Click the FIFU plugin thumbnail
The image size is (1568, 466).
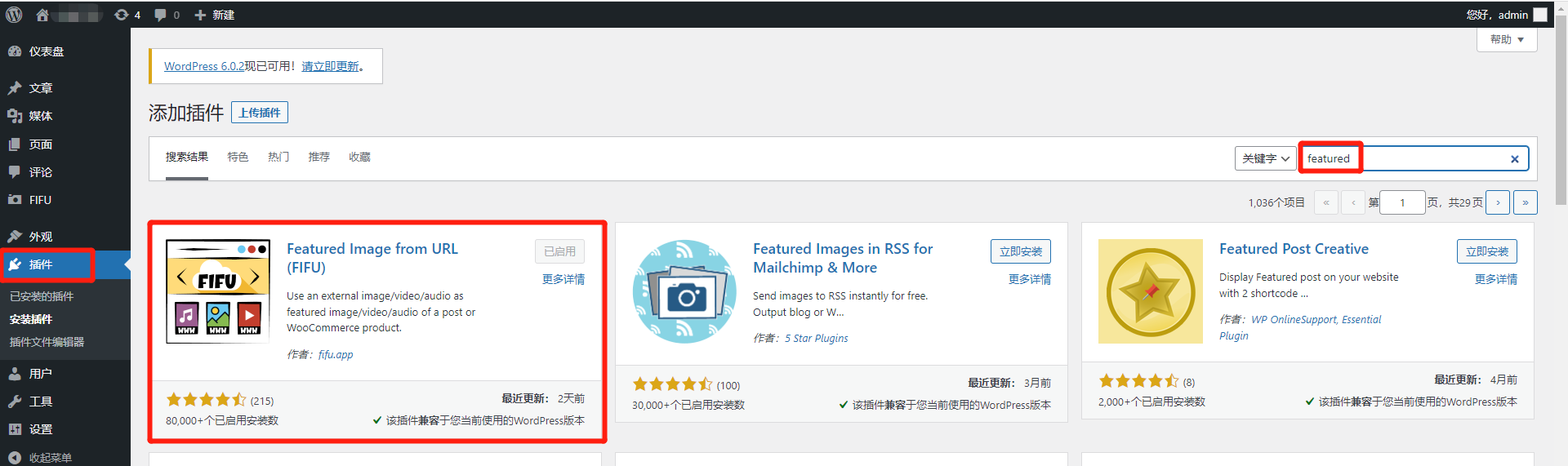click(218, 291)
